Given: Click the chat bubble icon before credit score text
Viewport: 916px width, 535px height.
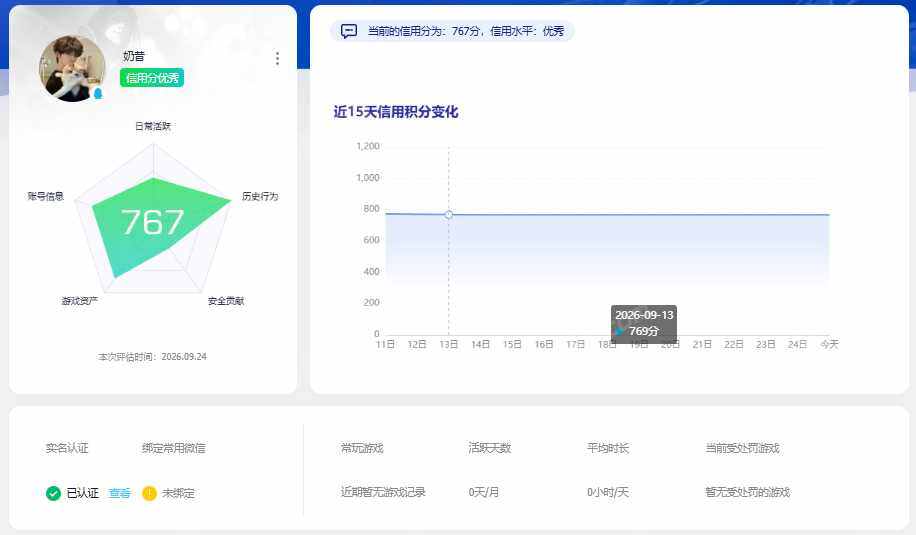Looking at the screenshot, I should click(x=349, y=31).
